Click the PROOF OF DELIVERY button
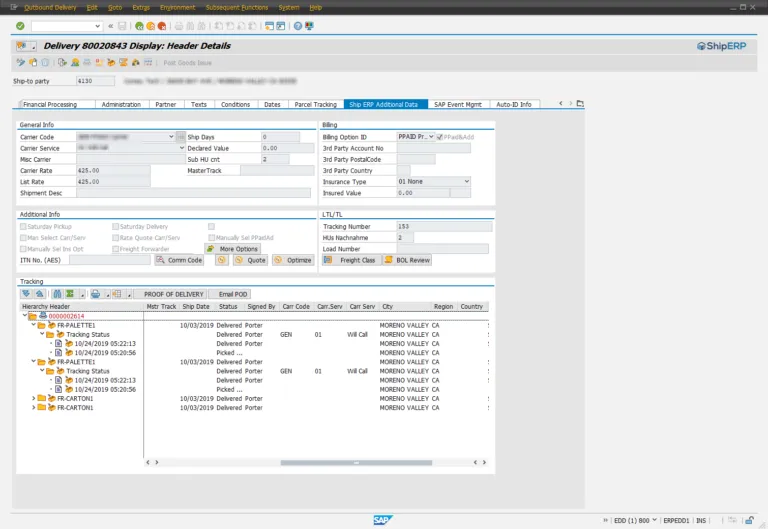This screenshot has height=529, width=768. (x=173, y=294)
